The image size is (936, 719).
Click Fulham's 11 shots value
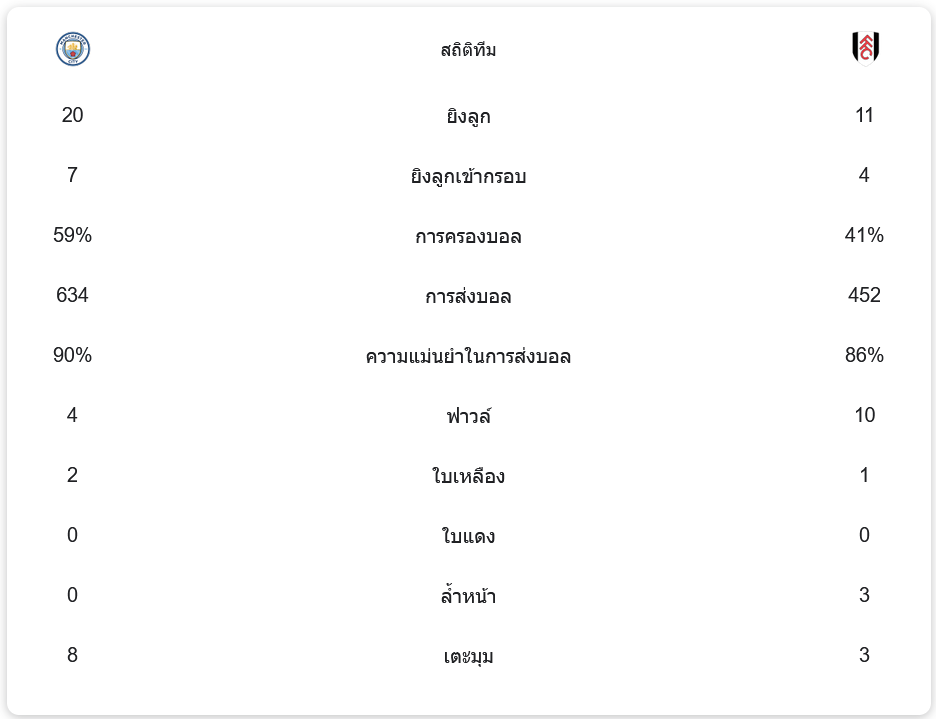coord(864,115)
